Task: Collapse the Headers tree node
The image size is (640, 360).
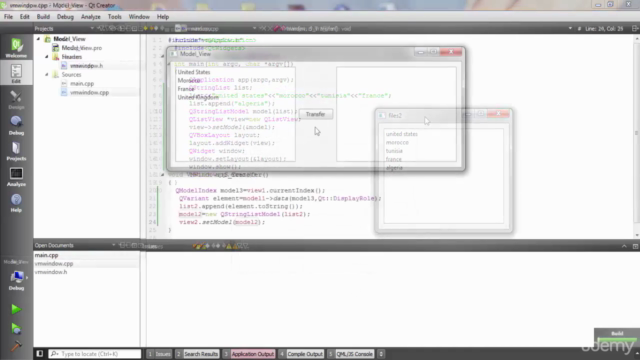Action: coord(47,57)
